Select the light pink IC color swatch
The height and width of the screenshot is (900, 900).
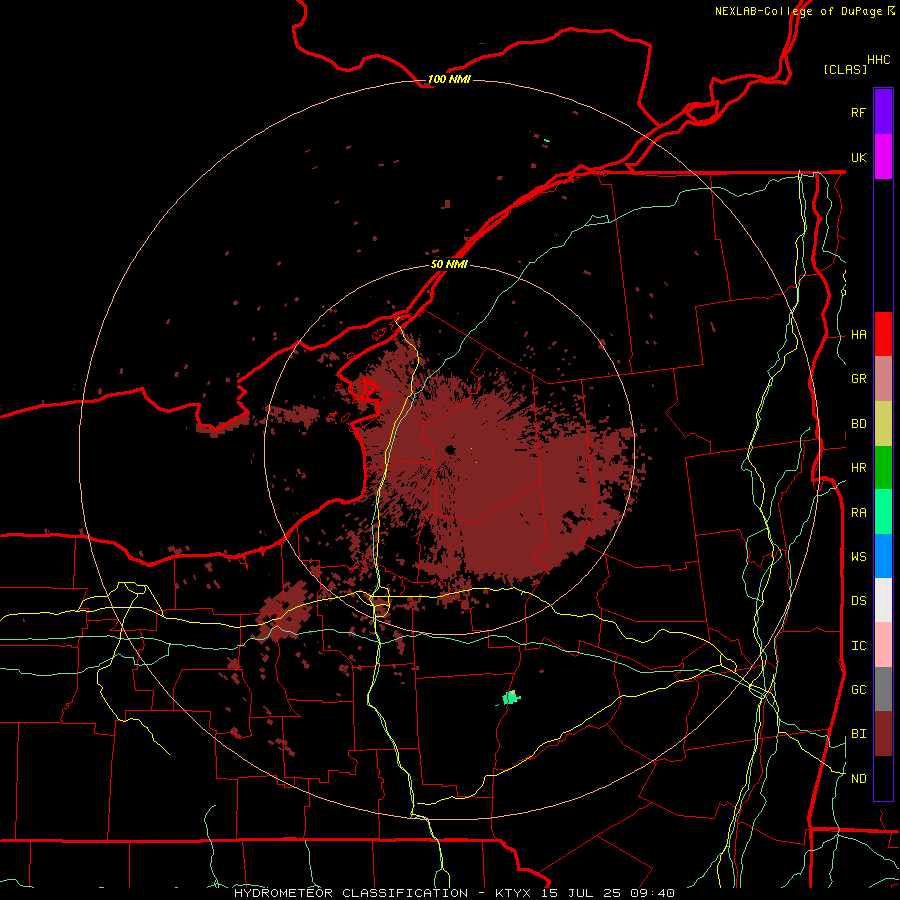(883, 645)
